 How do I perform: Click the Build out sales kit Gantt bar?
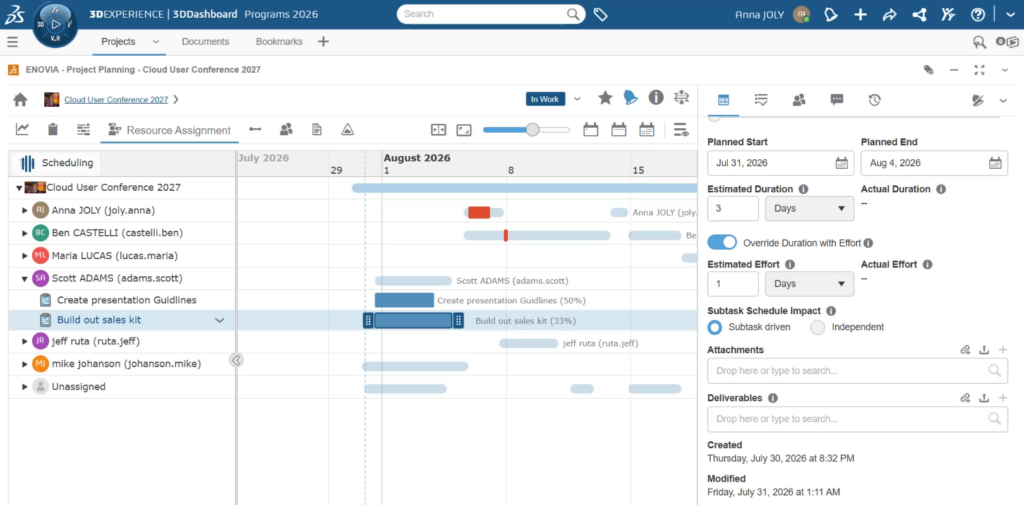click(413, 320)
